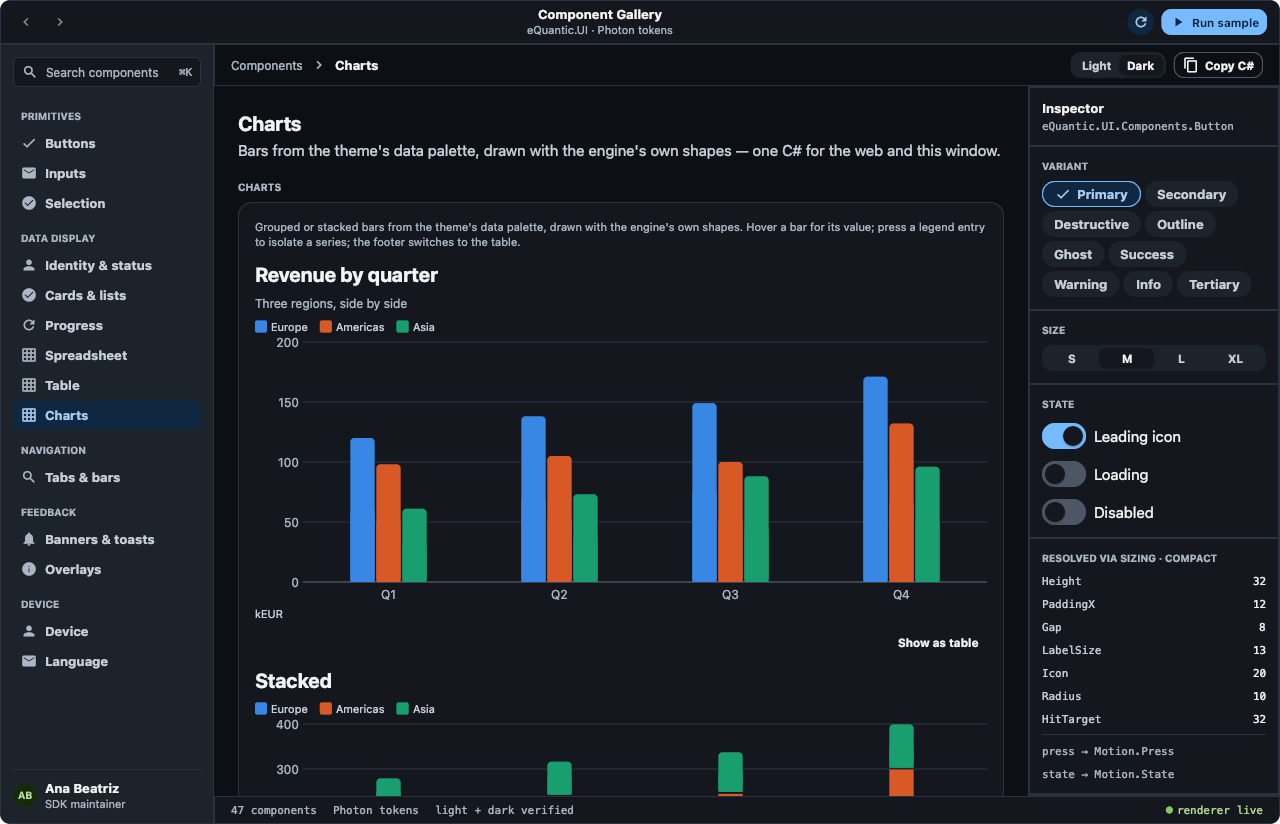Click the refresh icon button
The image size is (1280, 824).
(x=1140, y=22)
